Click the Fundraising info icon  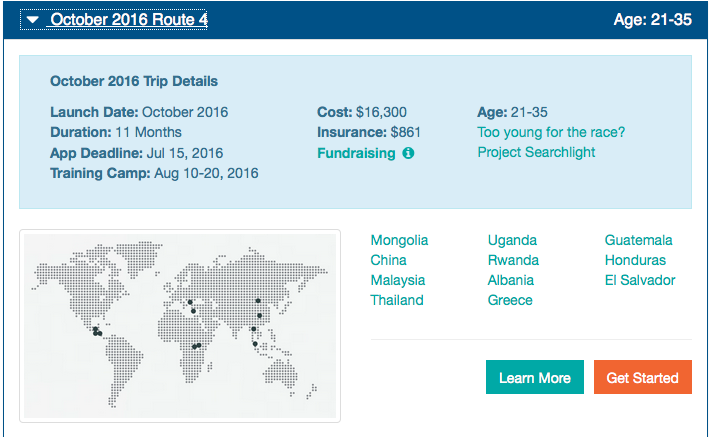(x=408, y=154)
